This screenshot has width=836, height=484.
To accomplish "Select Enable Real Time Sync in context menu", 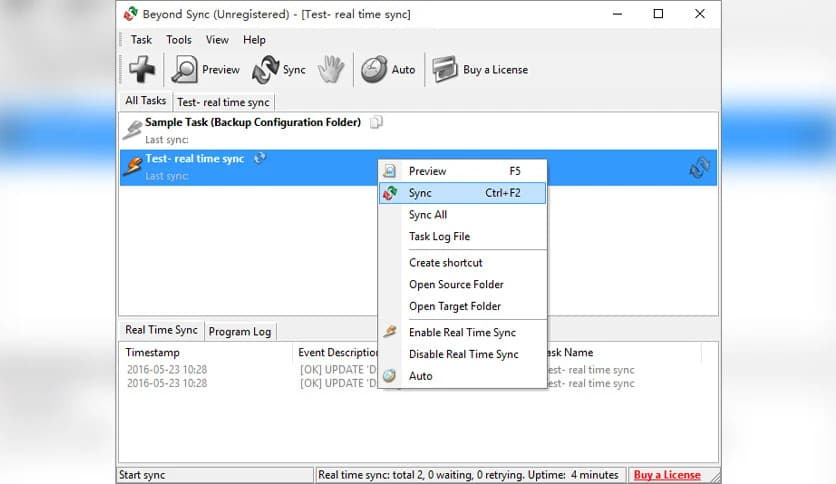I will [462, 332].
